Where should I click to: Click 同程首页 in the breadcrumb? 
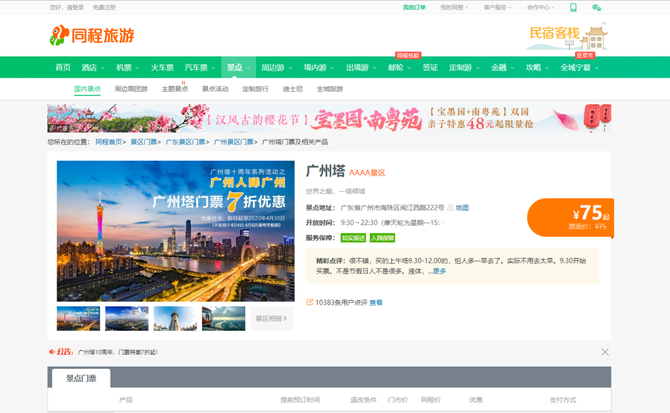coord(109,142)
